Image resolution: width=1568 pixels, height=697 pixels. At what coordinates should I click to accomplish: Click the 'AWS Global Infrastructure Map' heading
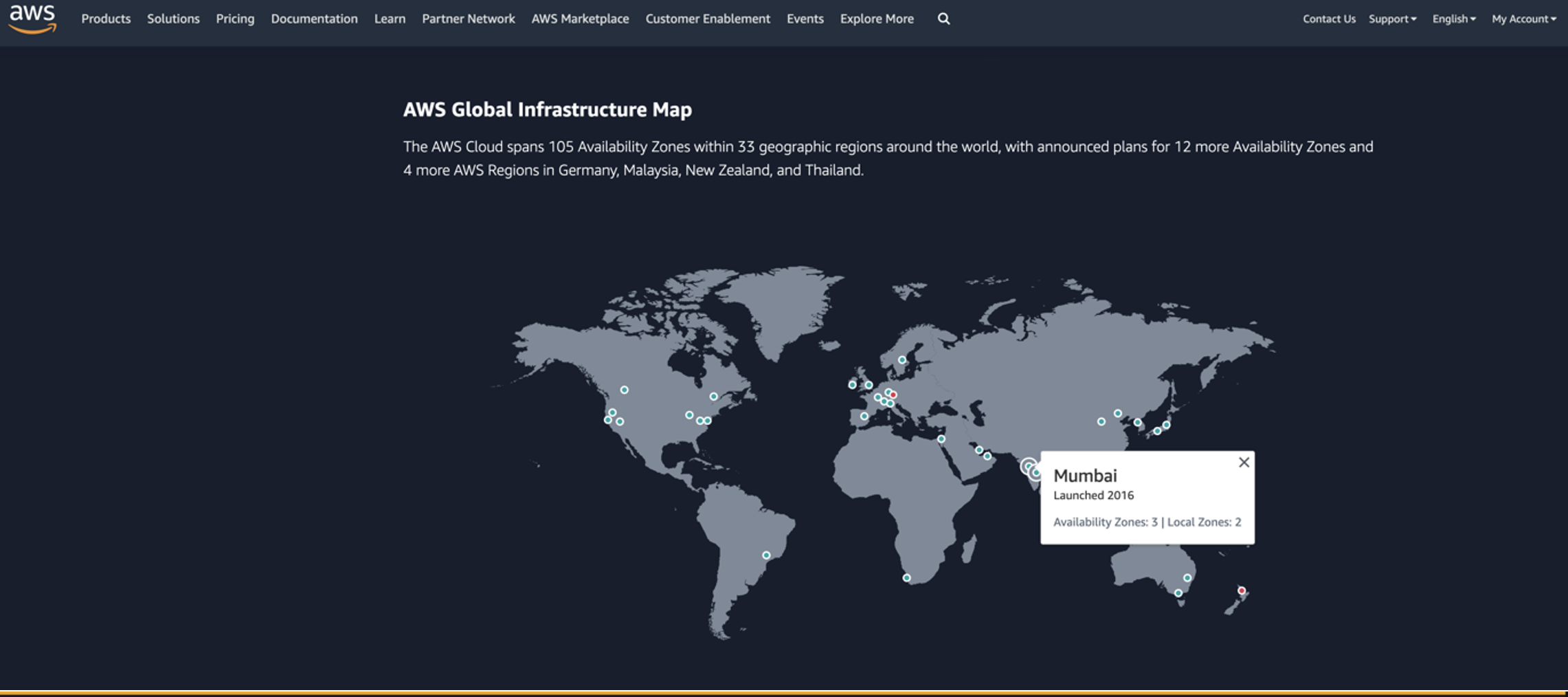(x=548, y=109)
